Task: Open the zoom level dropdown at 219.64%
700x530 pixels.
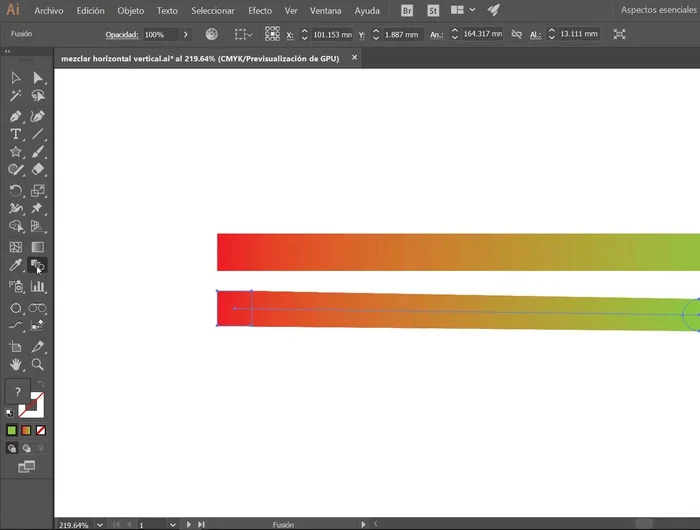Action: click(98, 524)
